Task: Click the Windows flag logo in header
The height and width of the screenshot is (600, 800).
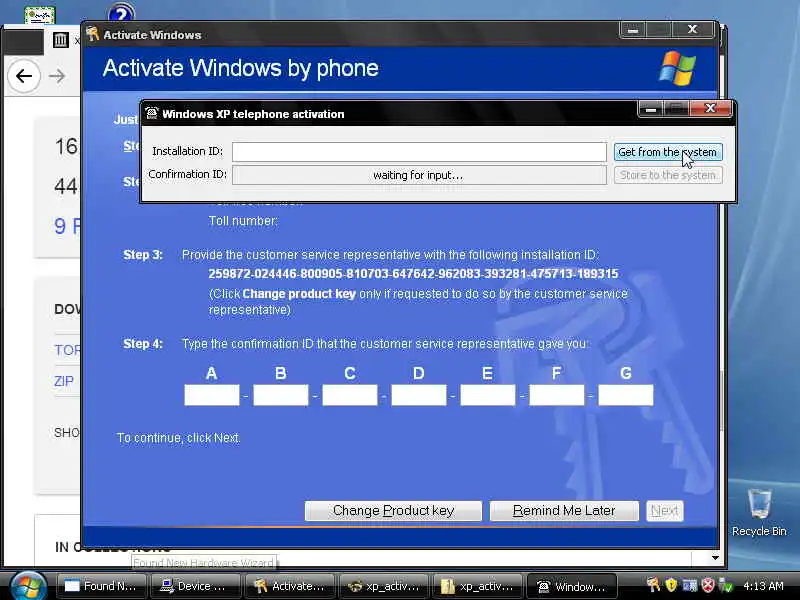Action: coord(677,68)
